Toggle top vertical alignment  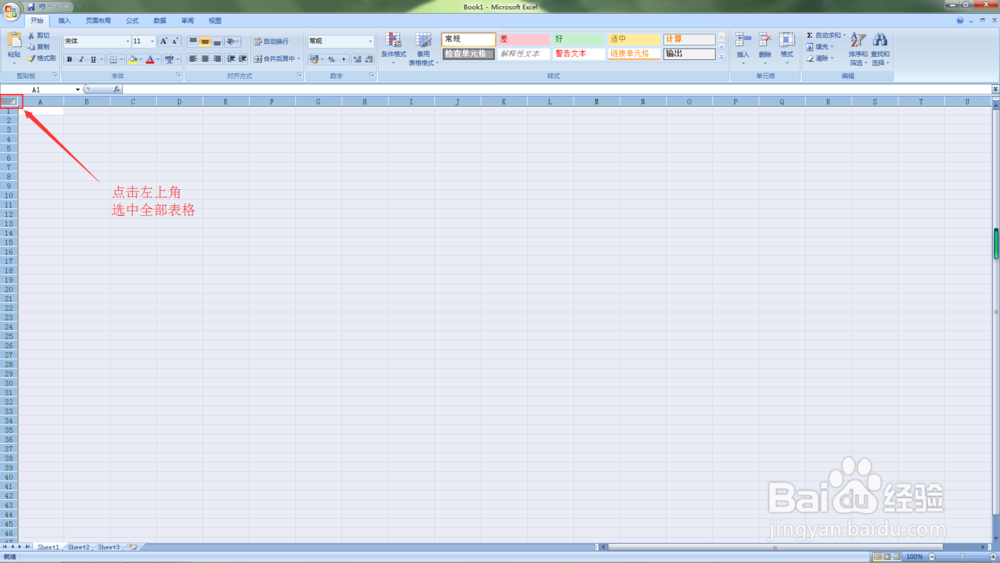coord(193,41)
